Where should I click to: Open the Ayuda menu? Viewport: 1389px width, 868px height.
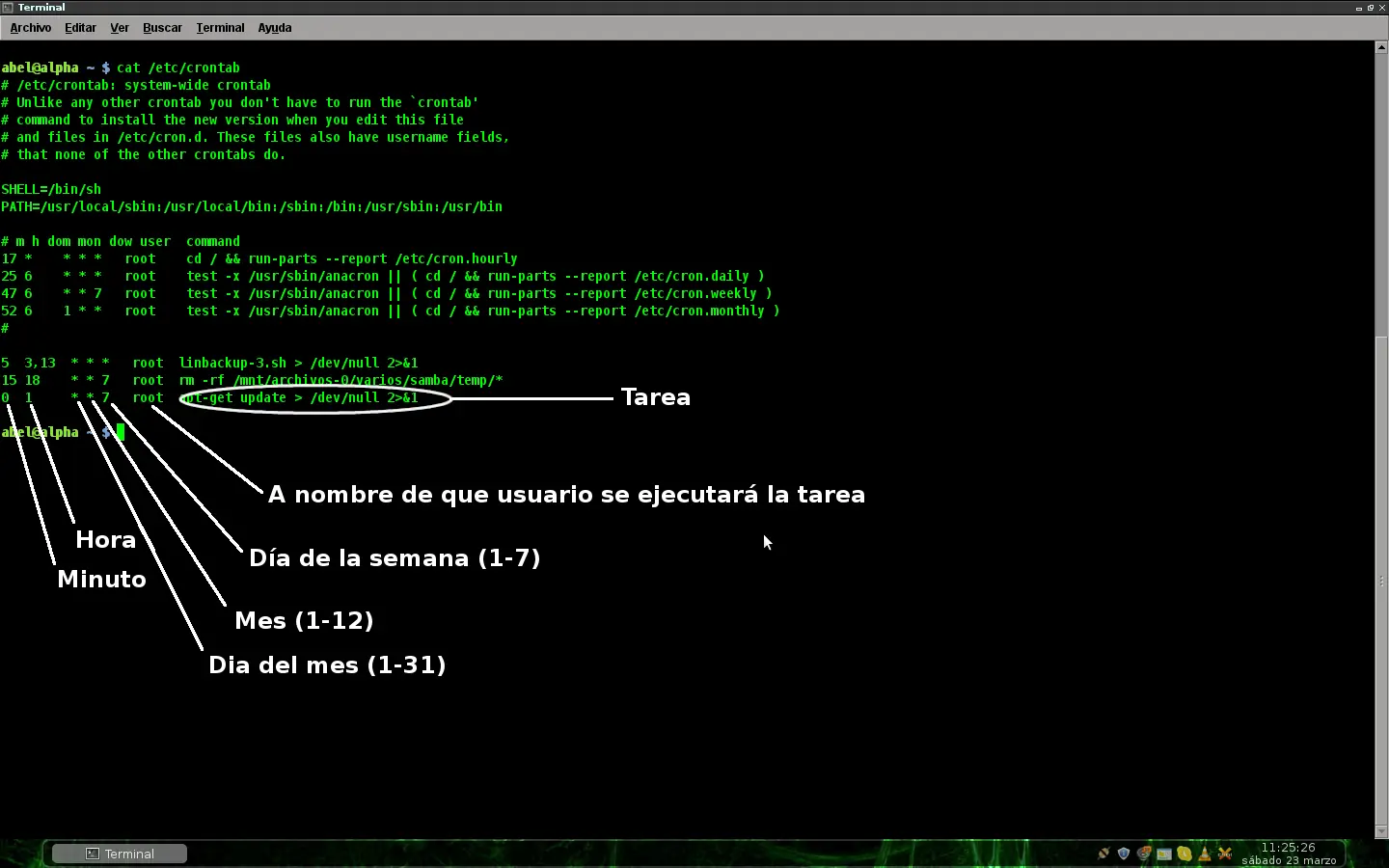click(x=275, y=28)
